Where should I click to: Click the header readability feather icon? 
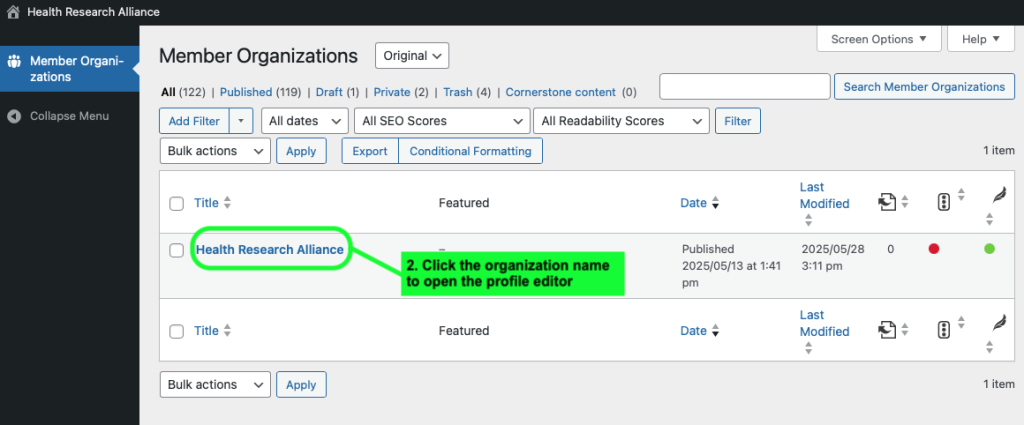(999, 196)
